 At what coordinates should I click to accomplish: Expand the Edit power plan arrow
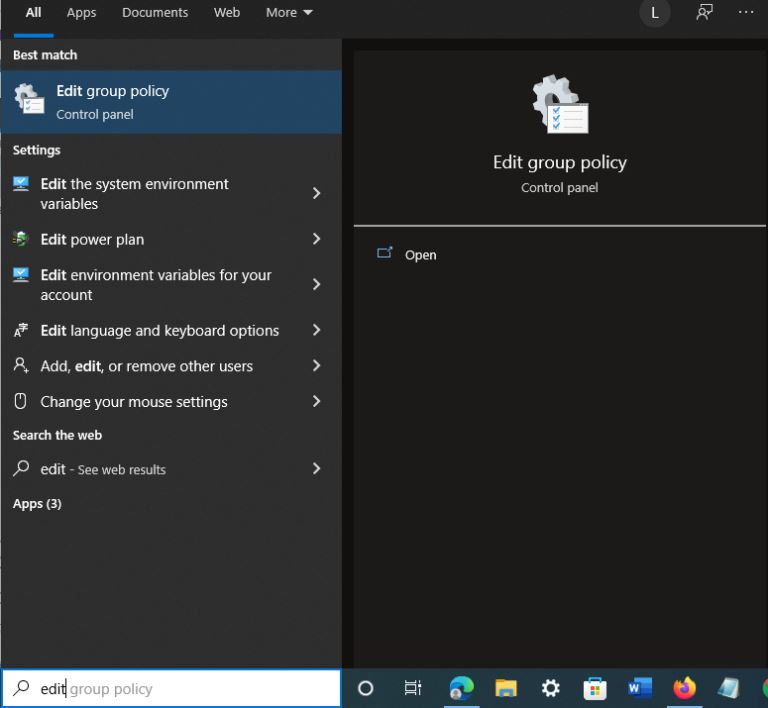coord(316,239)
